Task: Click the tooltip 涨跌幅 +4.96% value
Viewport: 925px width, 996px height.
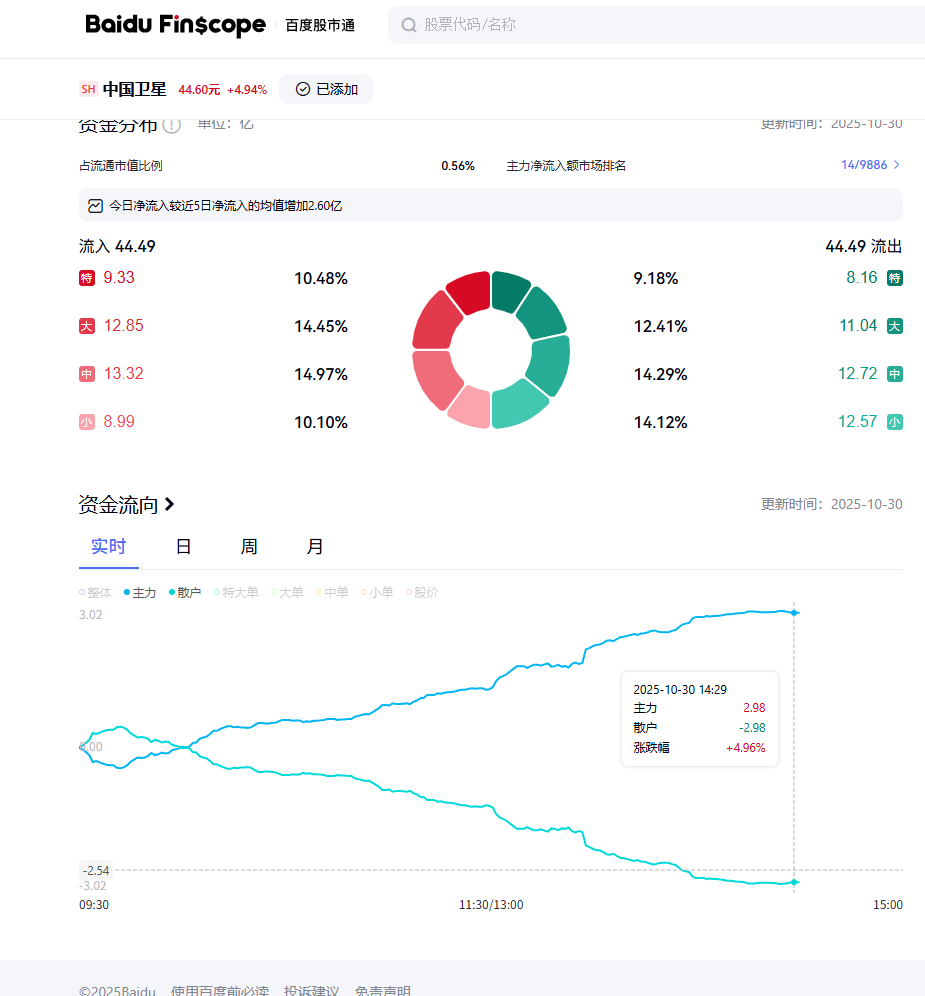Action: (746, 748)
